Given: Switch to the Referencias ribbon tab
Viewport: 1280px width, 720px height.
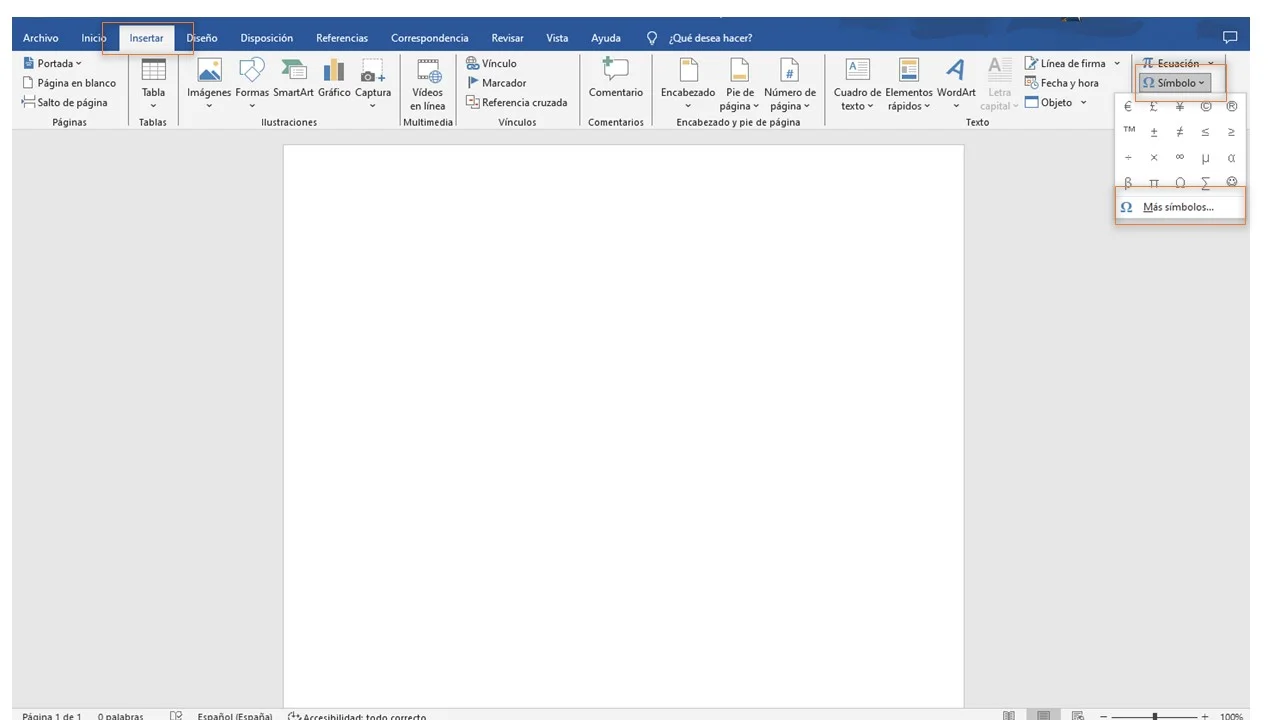Looking at the screenshot, I should pos(342,38).
